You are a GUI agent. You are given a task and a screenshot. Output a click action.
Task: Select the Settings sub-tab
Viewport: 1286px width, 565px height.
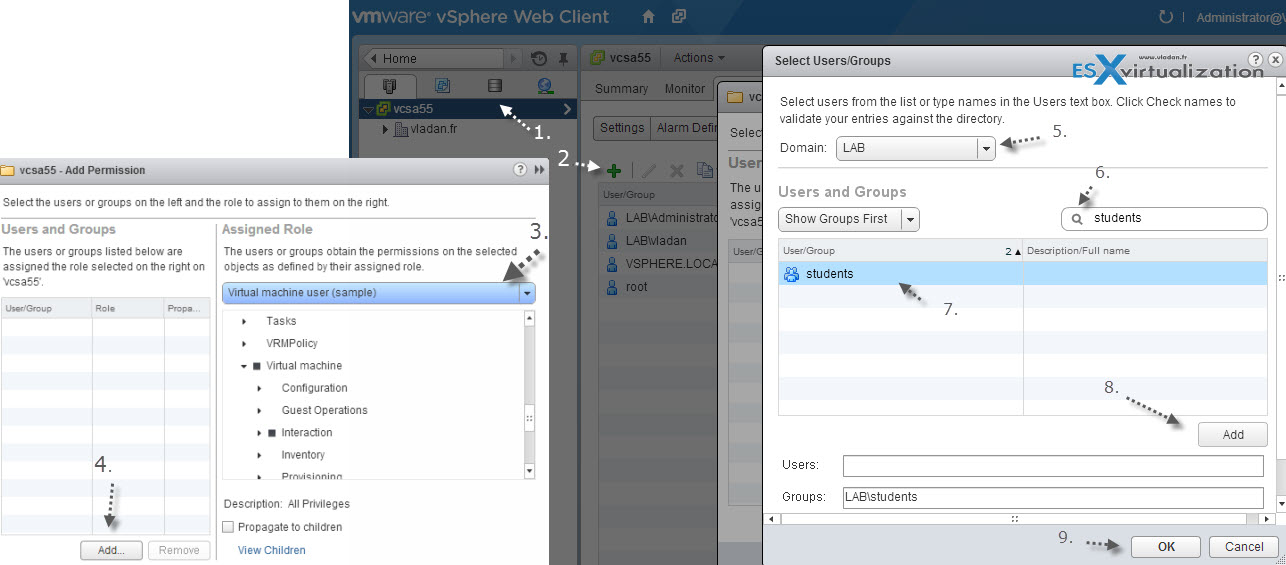click(x=622, y=128)
